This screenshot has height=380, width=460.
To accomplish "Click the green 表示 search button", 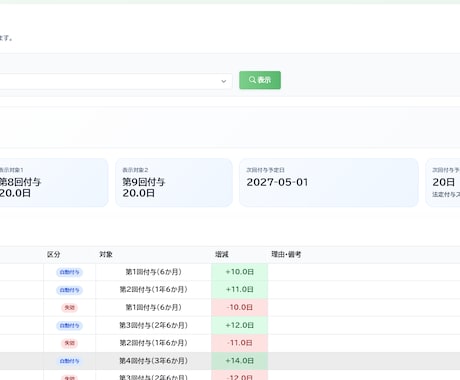I will [x=260, y=80].
